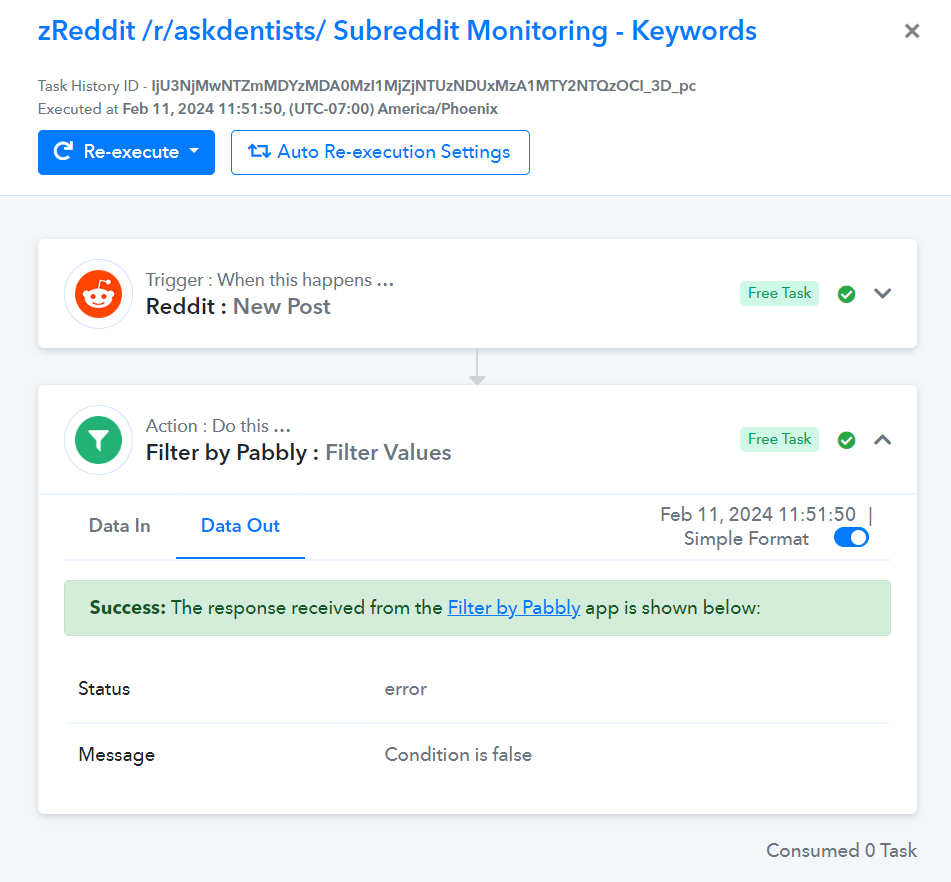Viewport: 951px width, 882px height.
Task: Click the loop icon in Auto Re-execution Settings
Action: point(259,151)
